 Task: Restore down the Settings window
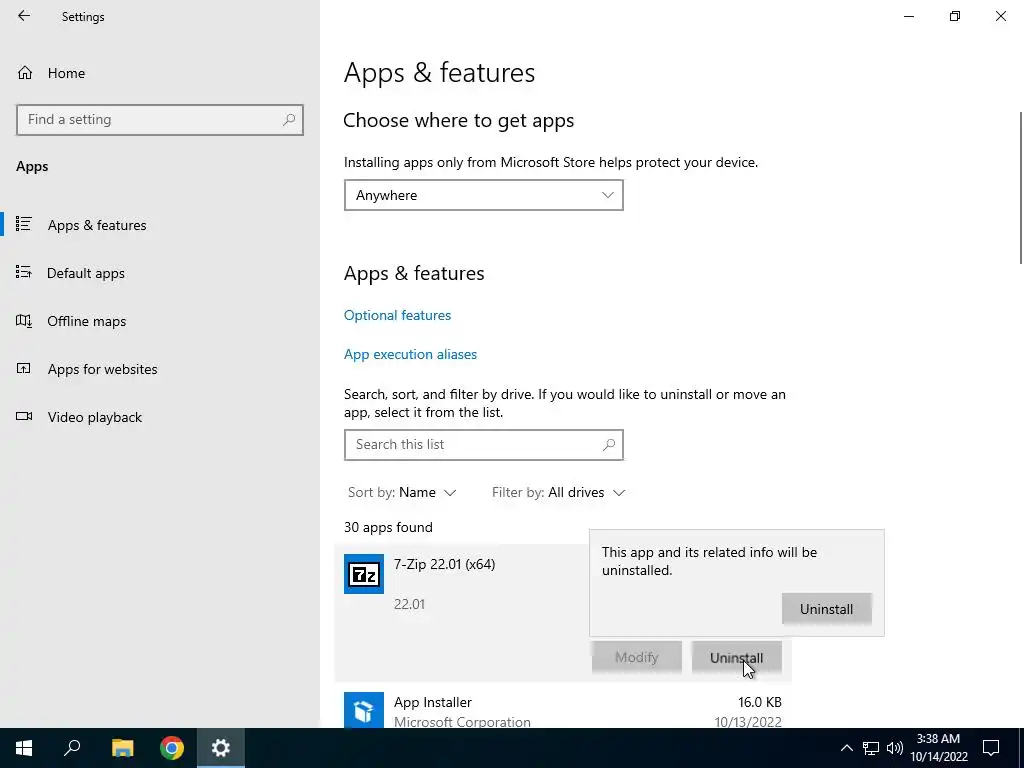tap(955, 16)
